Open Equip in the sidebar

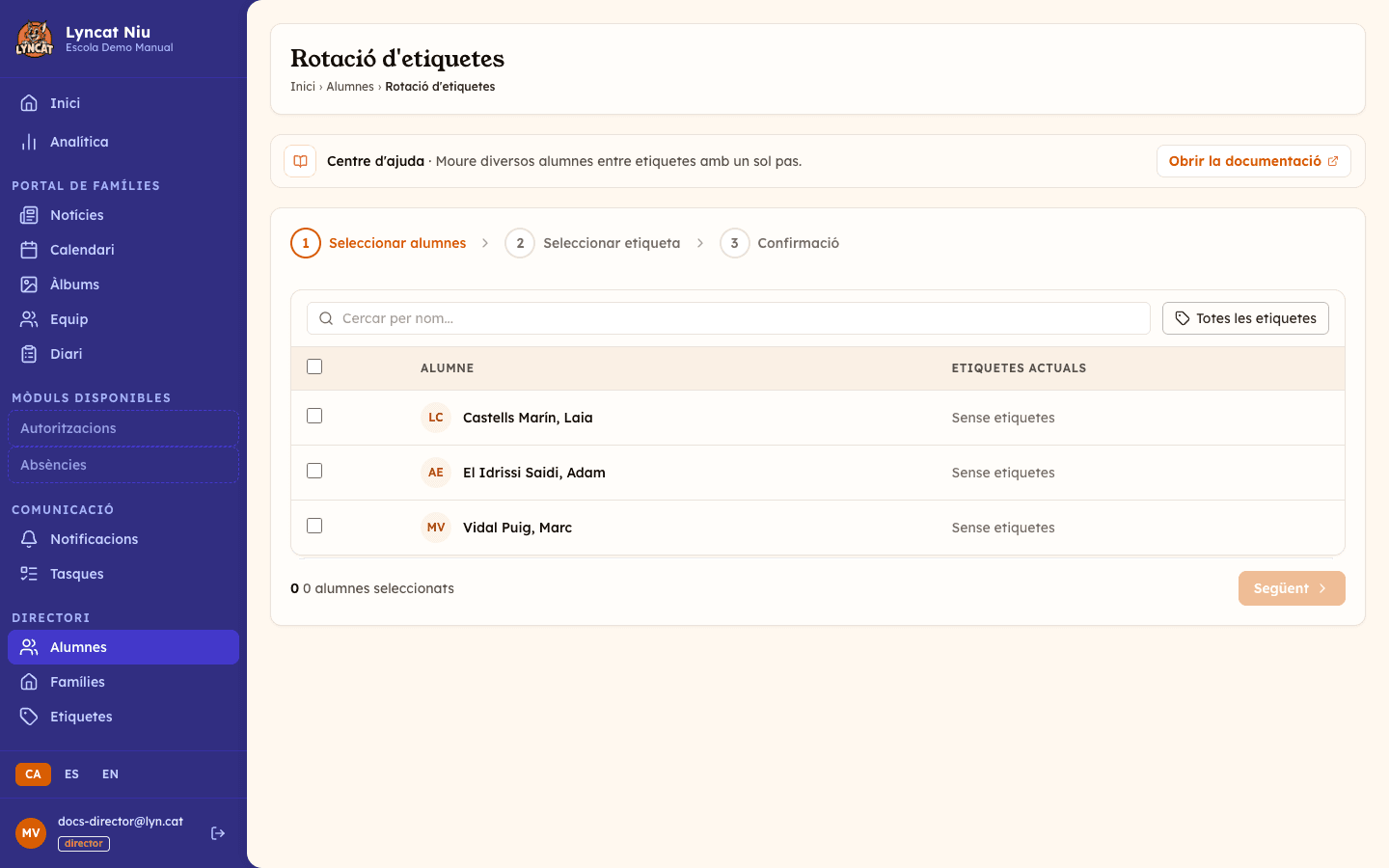click(123, 319)
